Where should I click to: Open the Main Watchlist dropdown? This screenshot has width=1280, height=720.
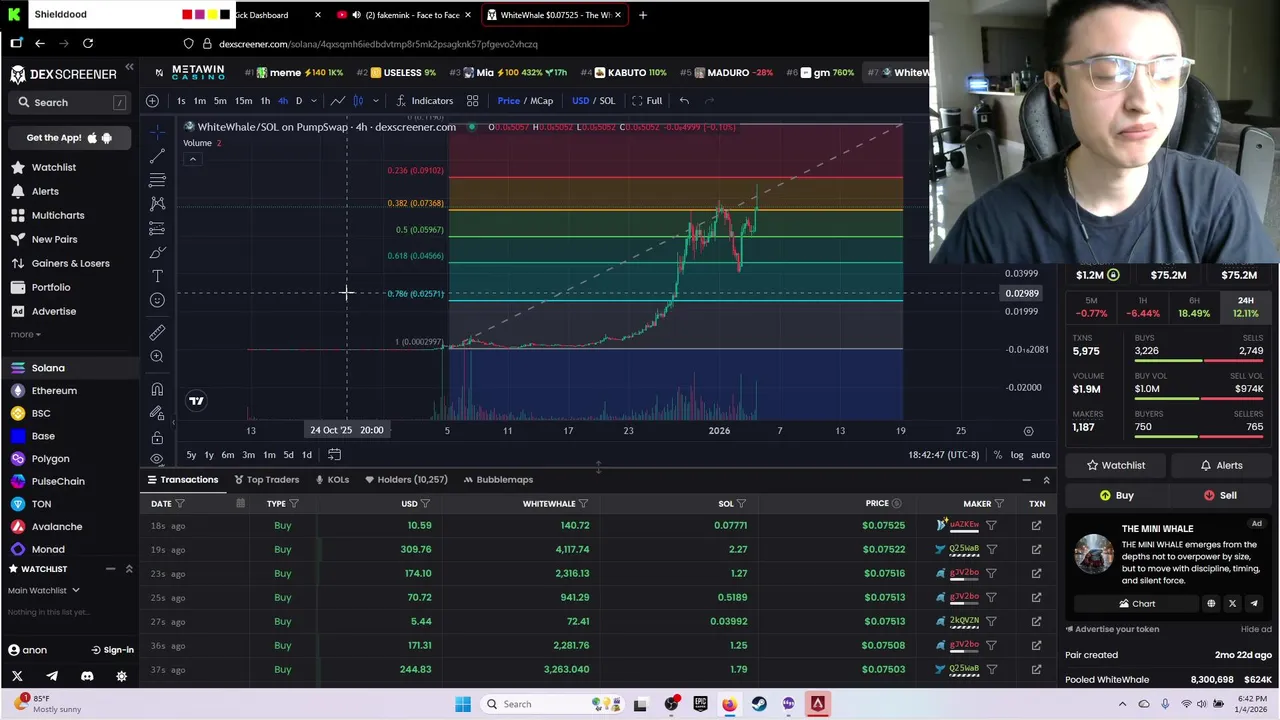(44, 590)
